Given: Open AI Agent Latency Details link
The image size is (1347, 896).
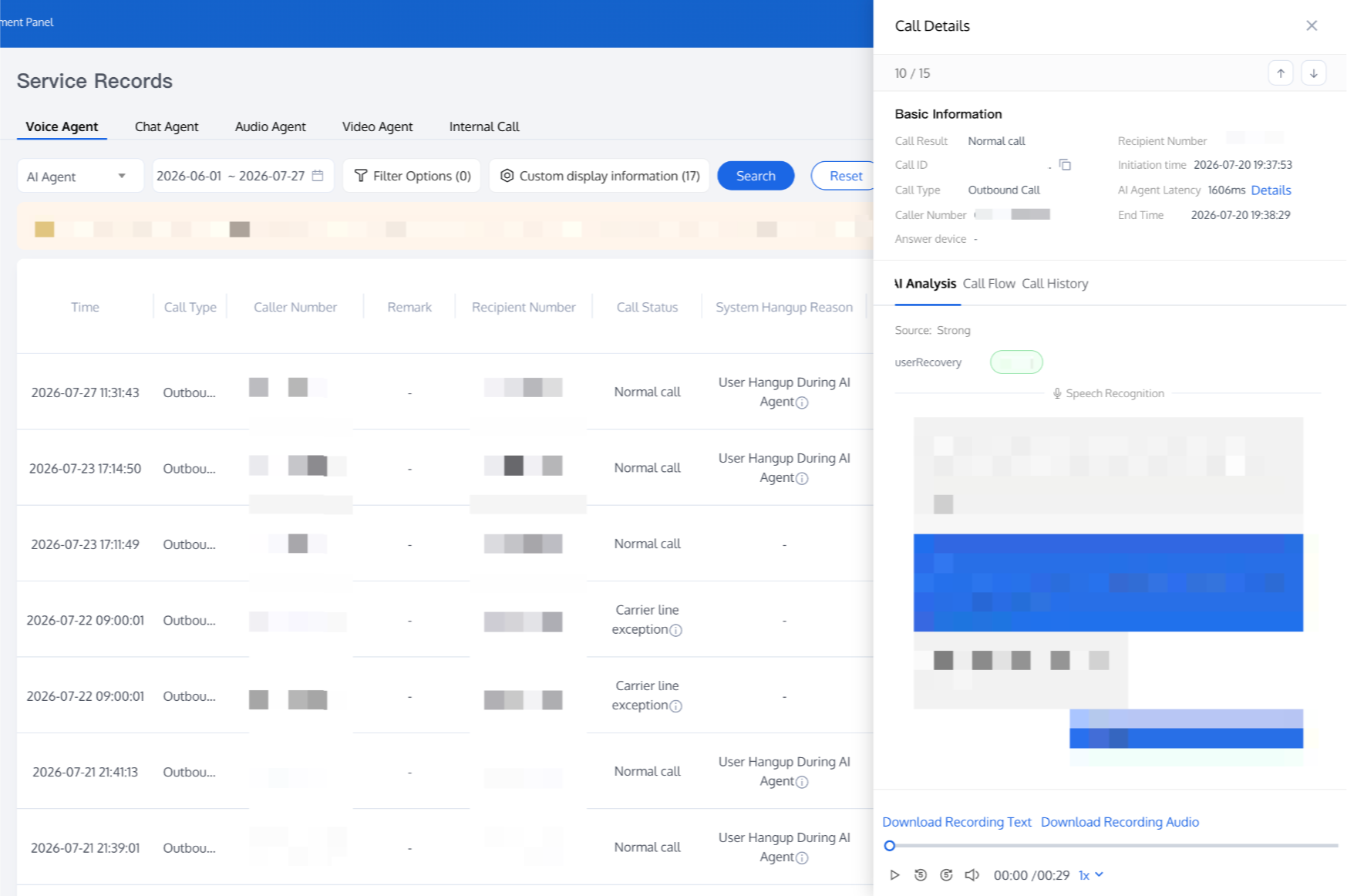Looking at the screenshot, I should (1271, 190).
